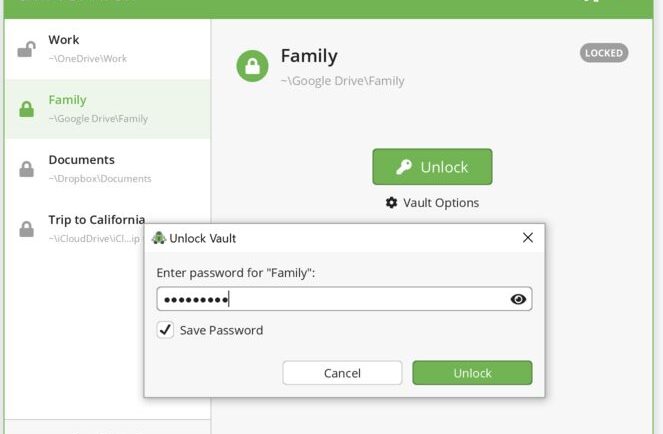Click the green lock icon beside Family
The height and width of the screenshot is (434, 663).
[26, 109]
